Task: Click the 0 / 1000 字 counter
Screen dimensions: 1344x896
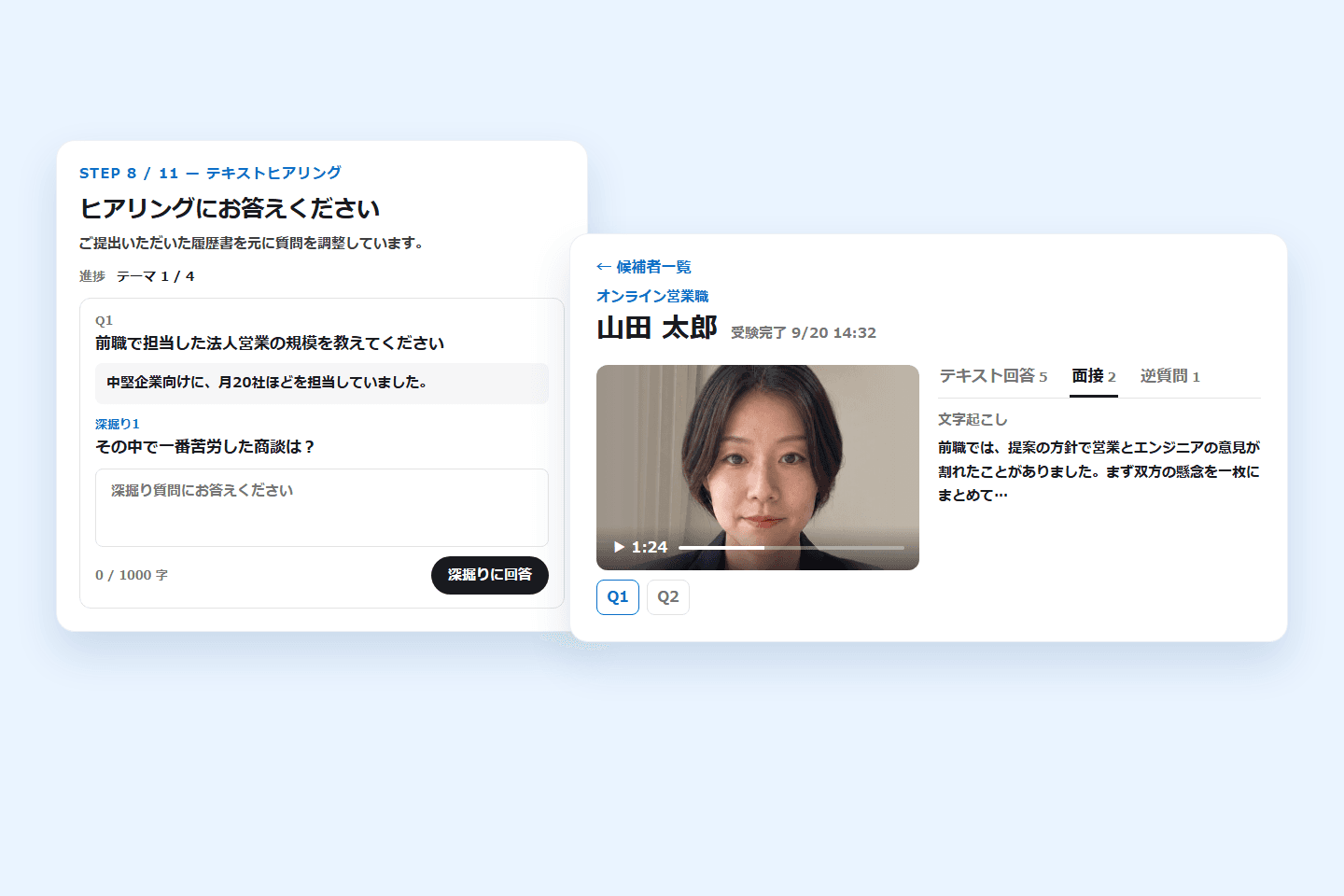Action: point(132,575)
